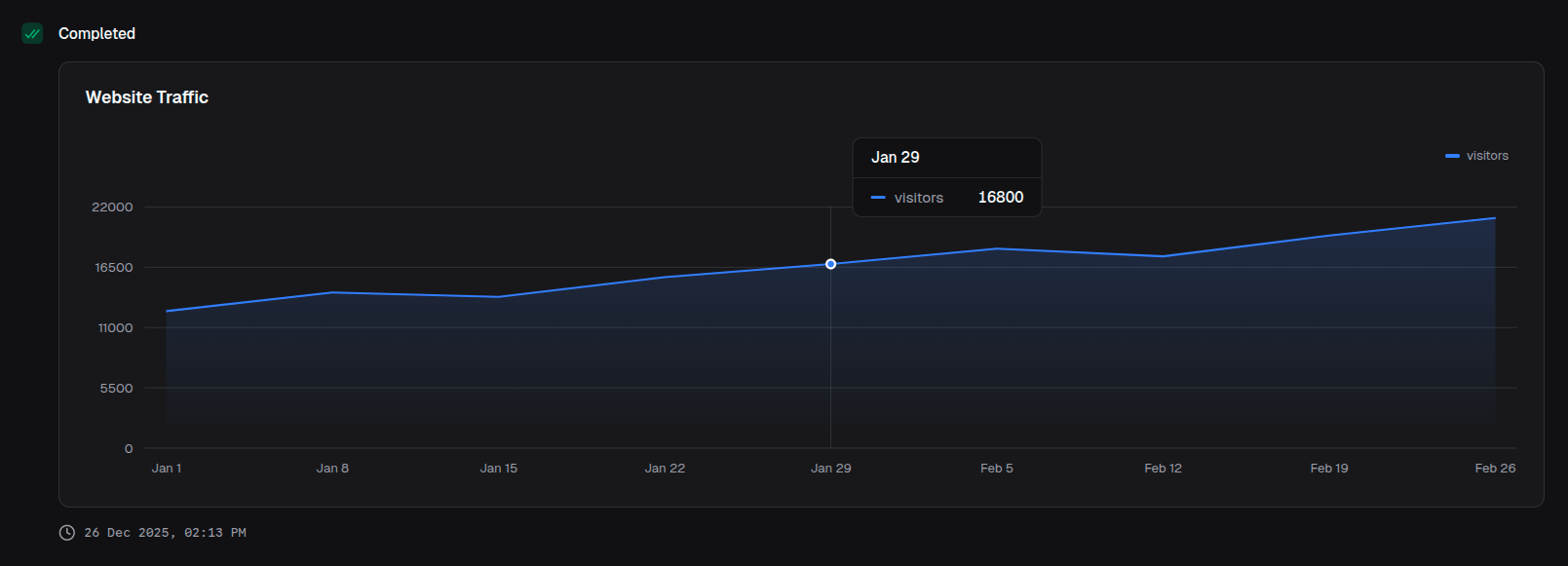Click the 16800 value in tooltip
1568x566 pixels.
coord(1001,198)
